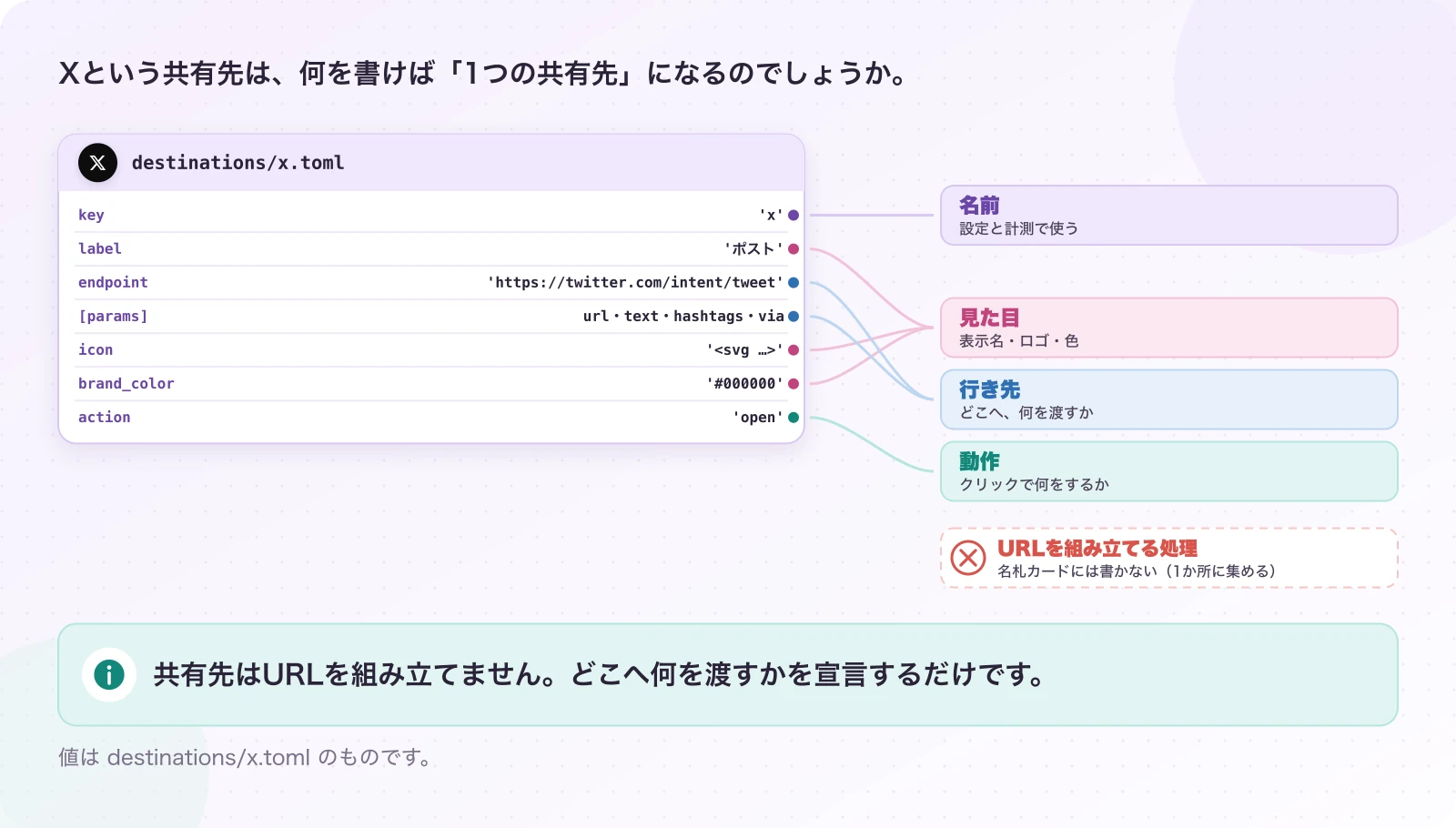Click the green dot on the action row
1456x828 pixels.
coord(794,418)
